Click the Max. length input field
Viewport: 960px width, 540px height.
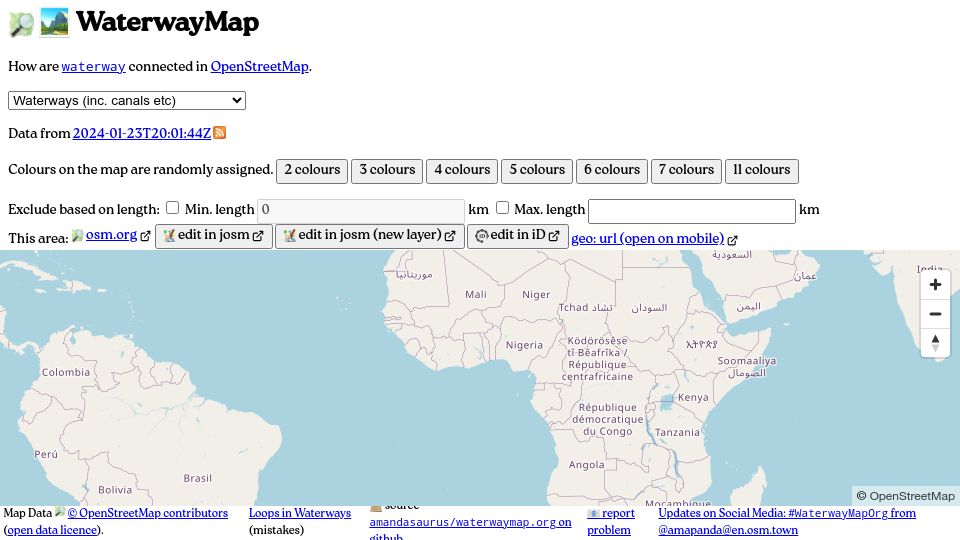(692, 211)
